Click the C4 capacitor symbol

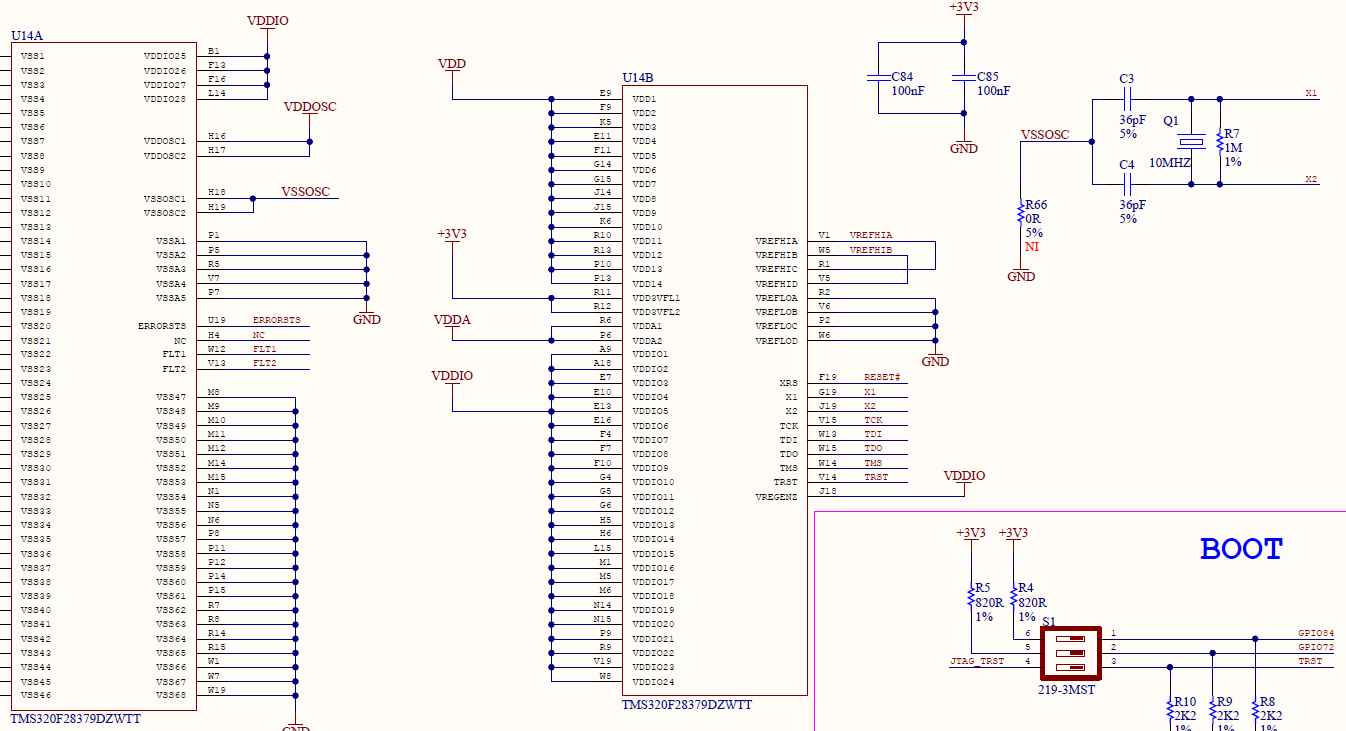(x=1127, y=184)
